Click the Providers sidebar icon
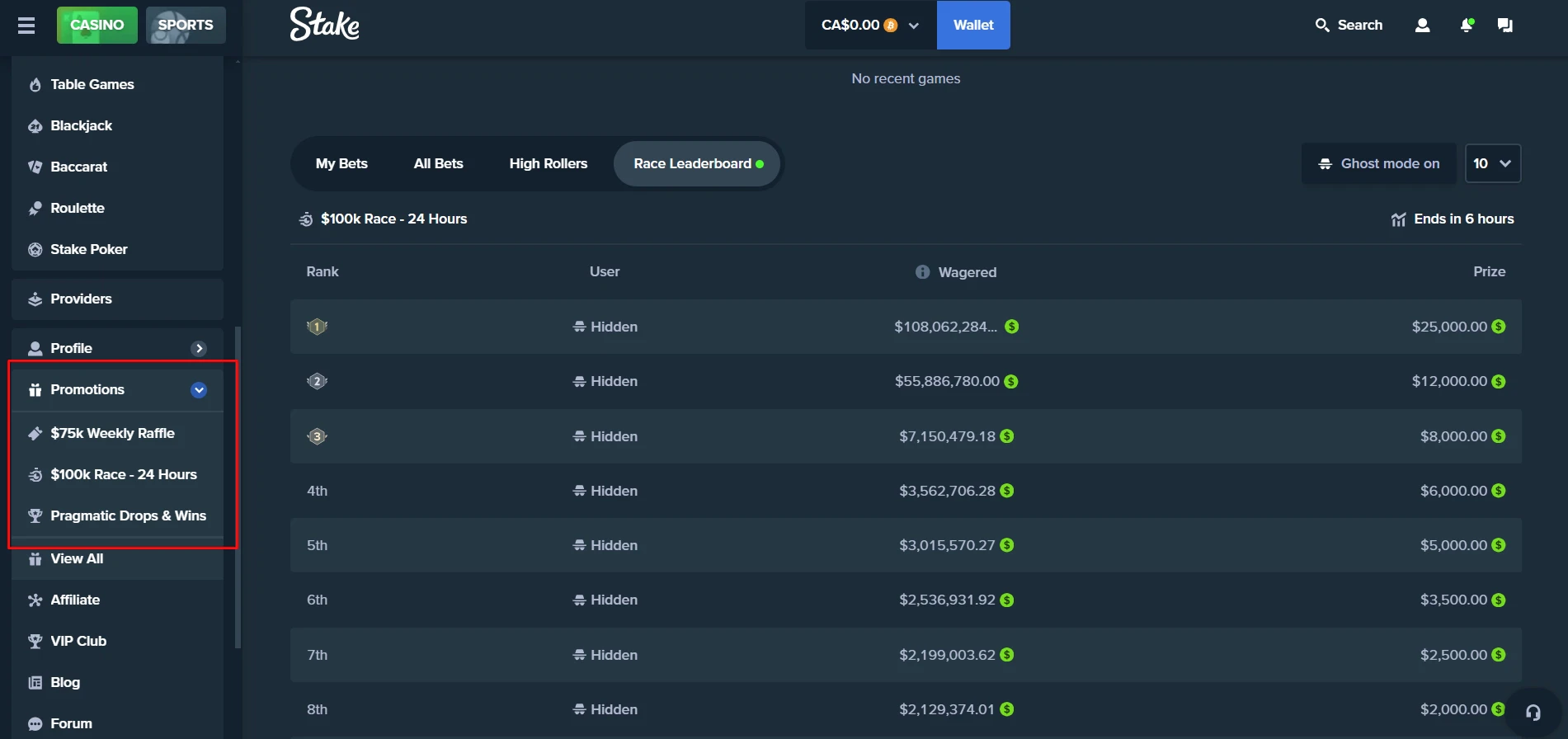 (x=35, y=299)
